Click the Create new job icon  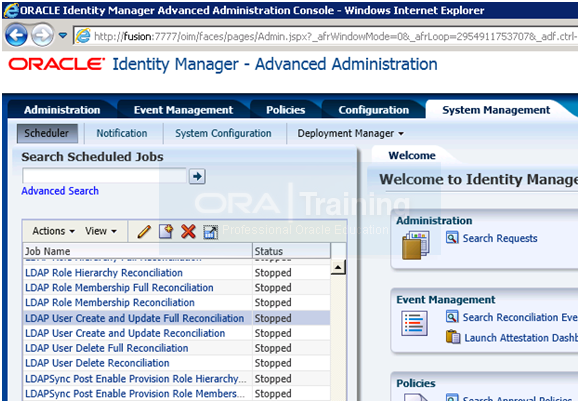[166, 232]
